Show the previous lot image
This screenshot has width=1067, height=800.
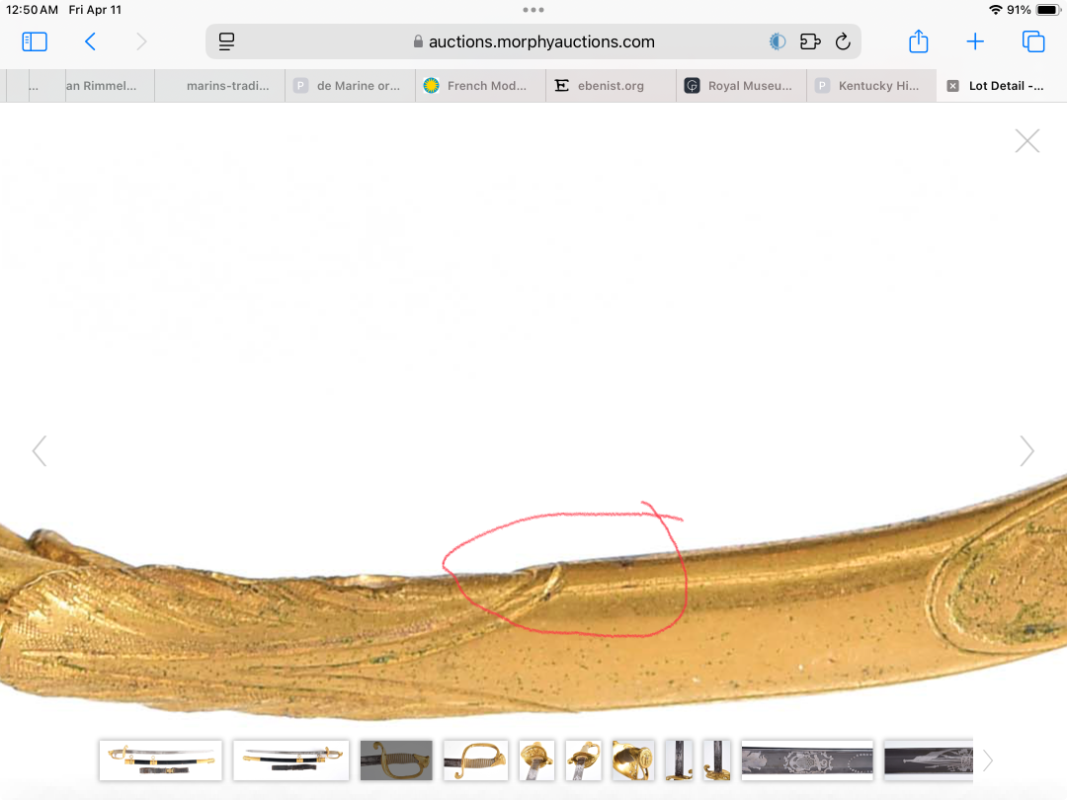pos(39,451)
